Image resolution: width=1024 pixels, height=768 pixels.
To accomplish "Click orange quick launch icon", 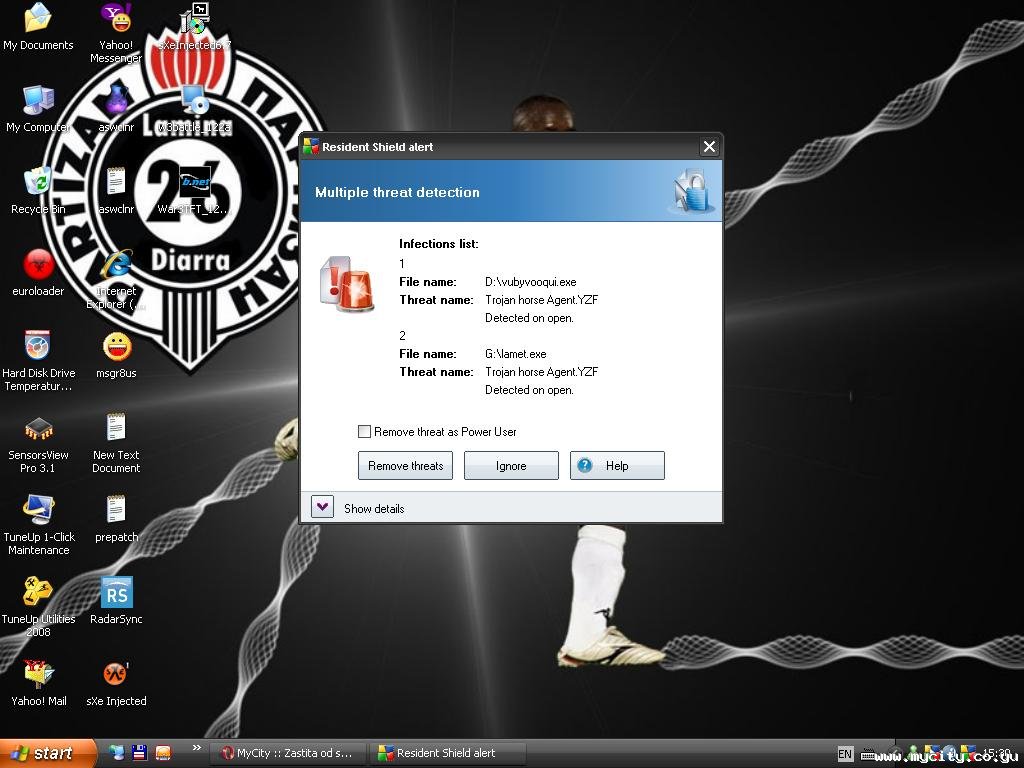I will [163, 753].
